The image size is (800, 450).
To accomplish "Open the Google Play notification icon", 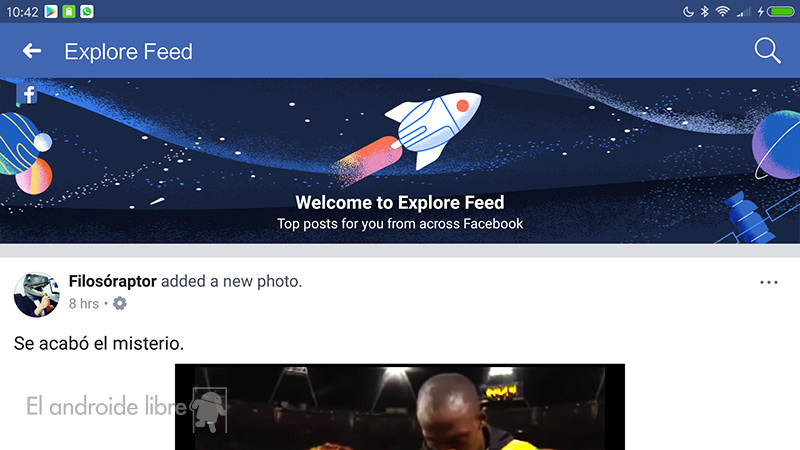I will tap(51, 11).
